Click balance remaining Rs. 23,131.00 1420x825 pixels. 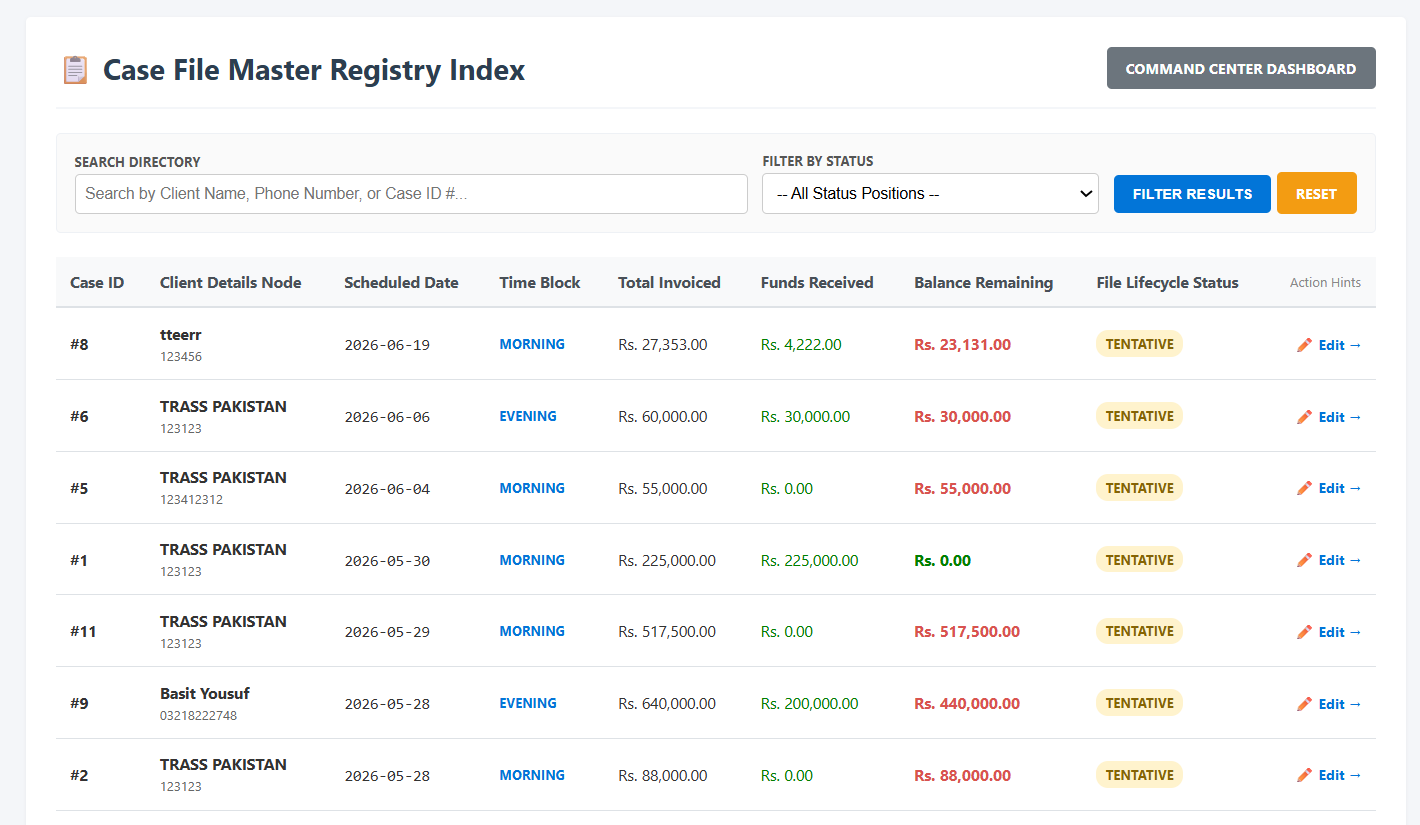click(x=962, y=345)
